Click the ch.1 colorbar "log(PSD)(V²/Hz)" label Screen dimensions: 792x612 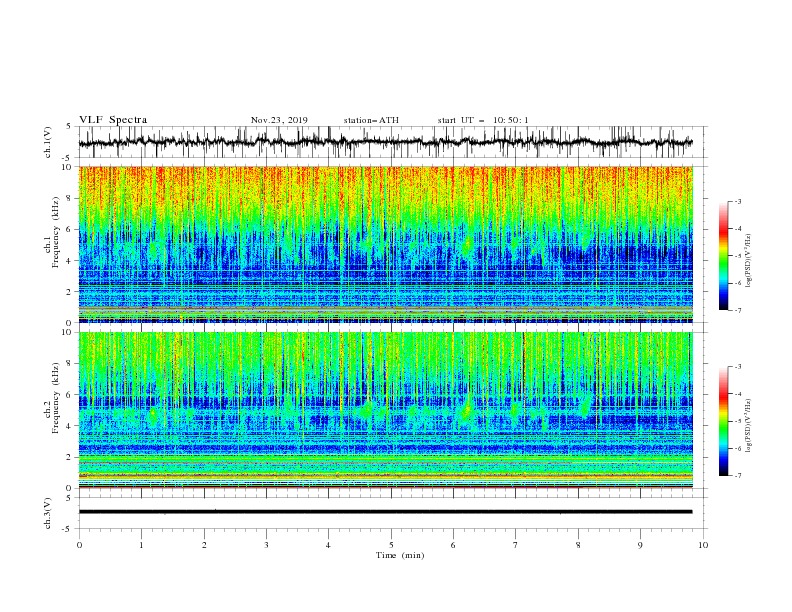[749, 261]
